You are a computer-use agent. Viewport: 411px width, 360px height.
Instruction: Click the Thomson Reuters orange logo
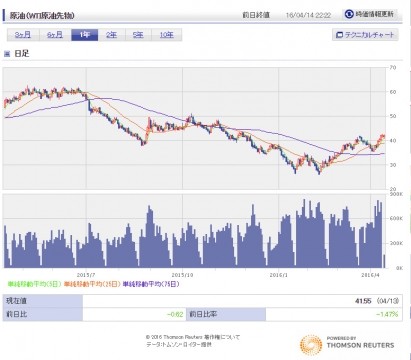pos(311,345)
